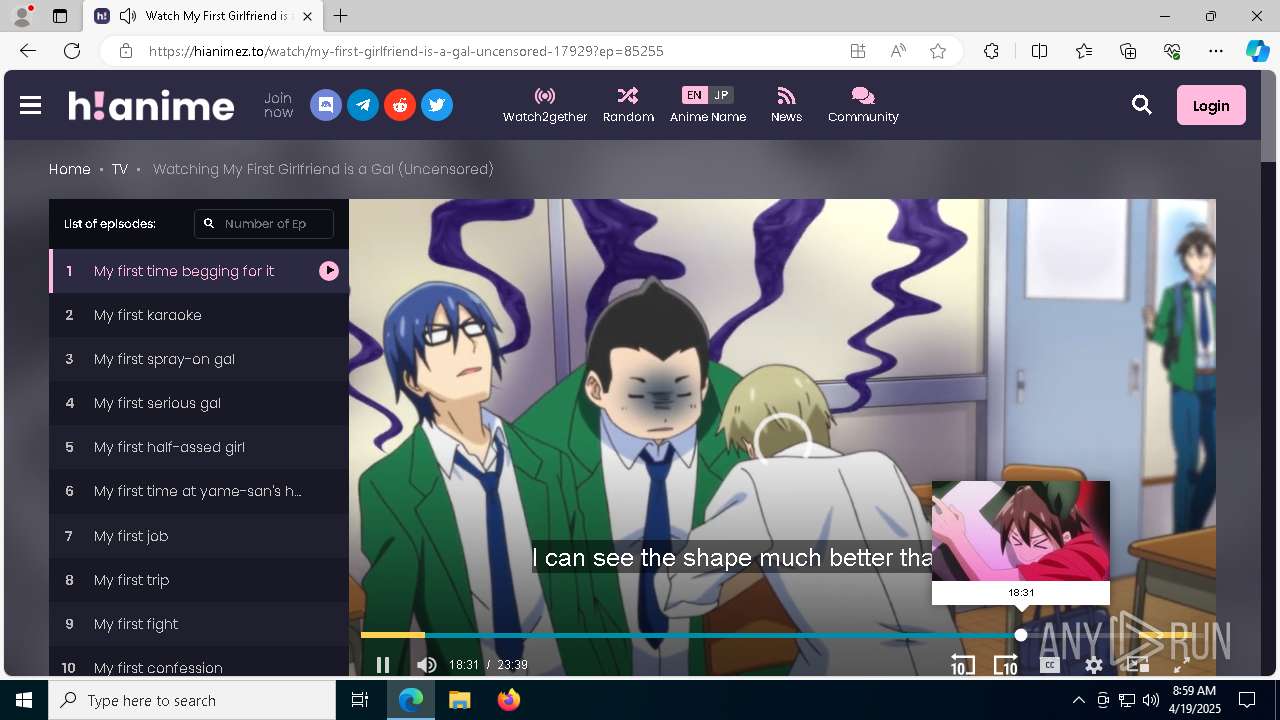
Task: Enter video fullscreen
Action: pyautogui.click(x=1181, y=665)
